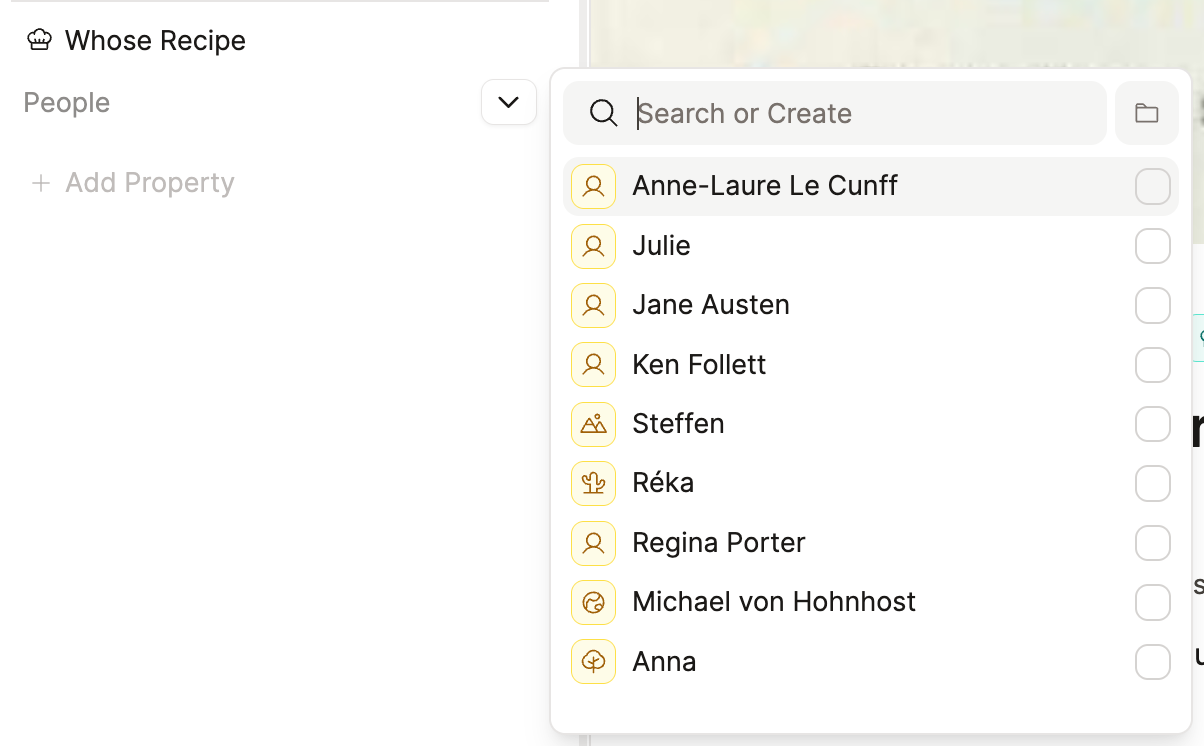Collapse the People dropdown chevron
This screenshot has width=1204, height=746.
(x=508, y=102)
